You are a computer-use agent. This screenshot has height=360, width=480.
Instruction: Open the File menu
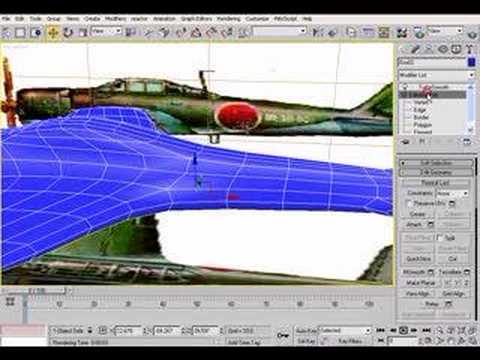click(x=6, y=19)
